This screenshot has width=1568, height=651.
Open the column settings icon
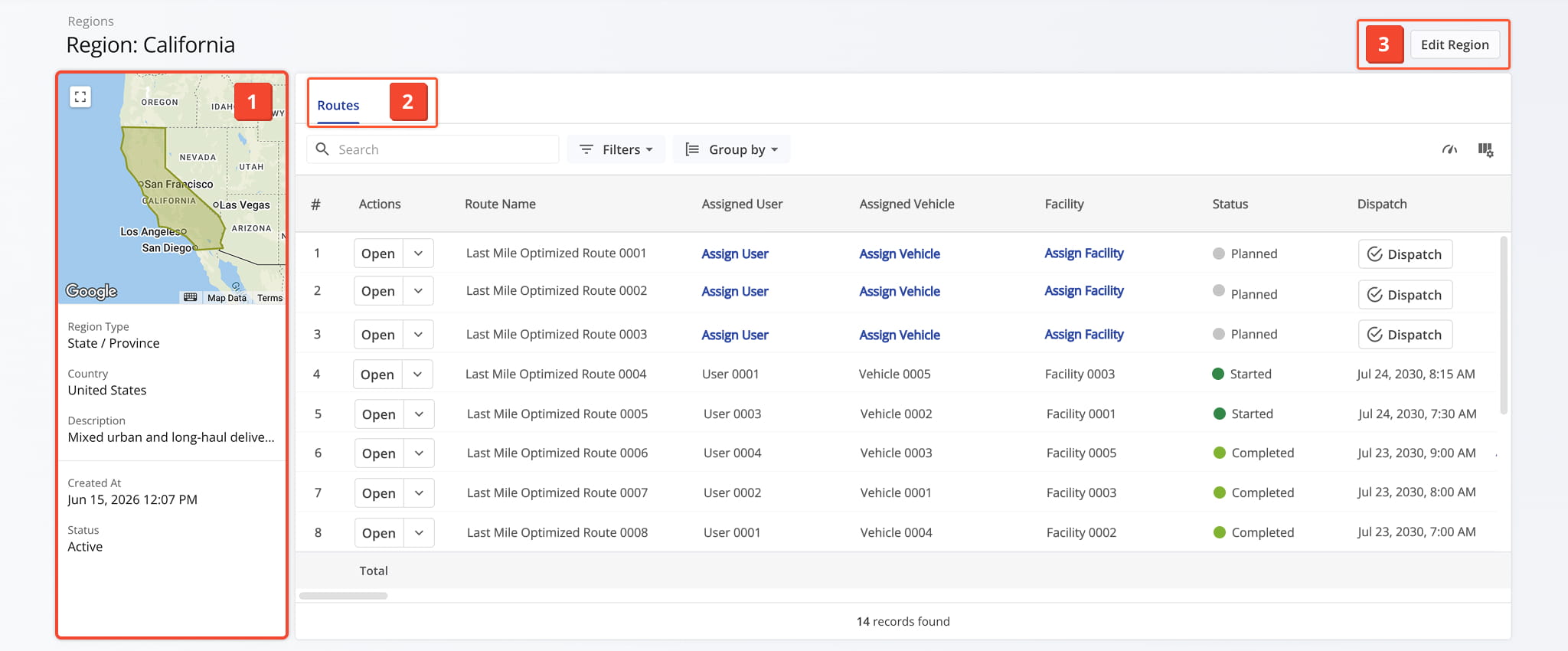pyautogui.click(x=1485, y=149)
